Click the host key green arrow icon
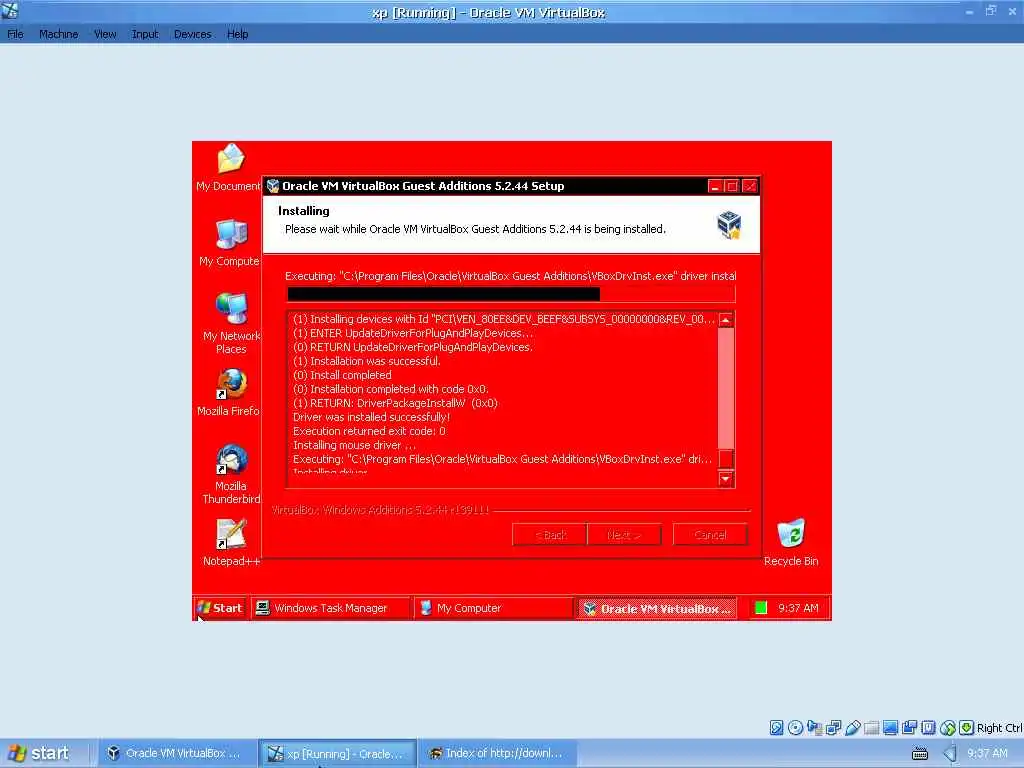This screenshot has width=1024, height=768. [x=967, y=728]
